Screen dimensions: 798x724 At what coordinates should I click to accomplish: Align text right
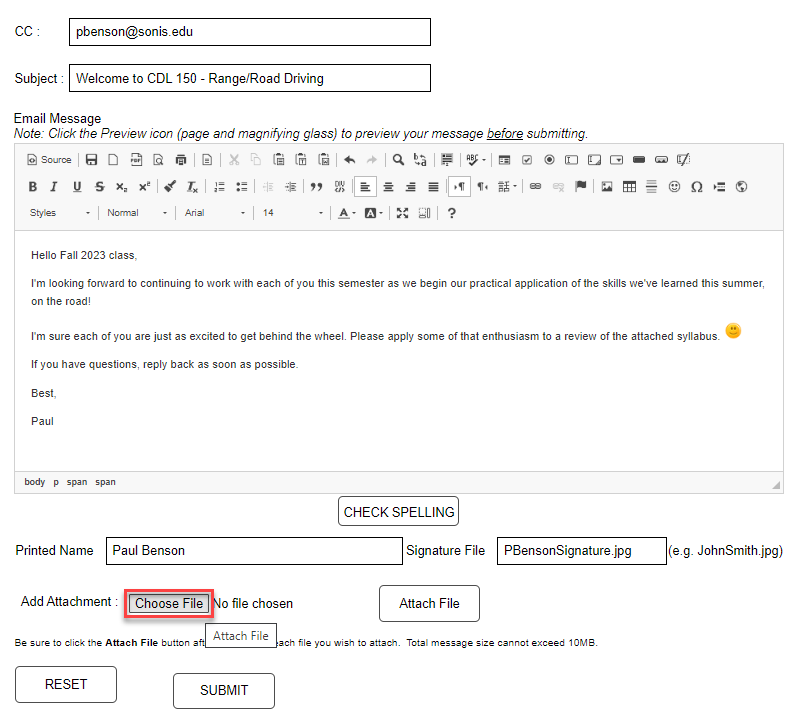[410, 187]
